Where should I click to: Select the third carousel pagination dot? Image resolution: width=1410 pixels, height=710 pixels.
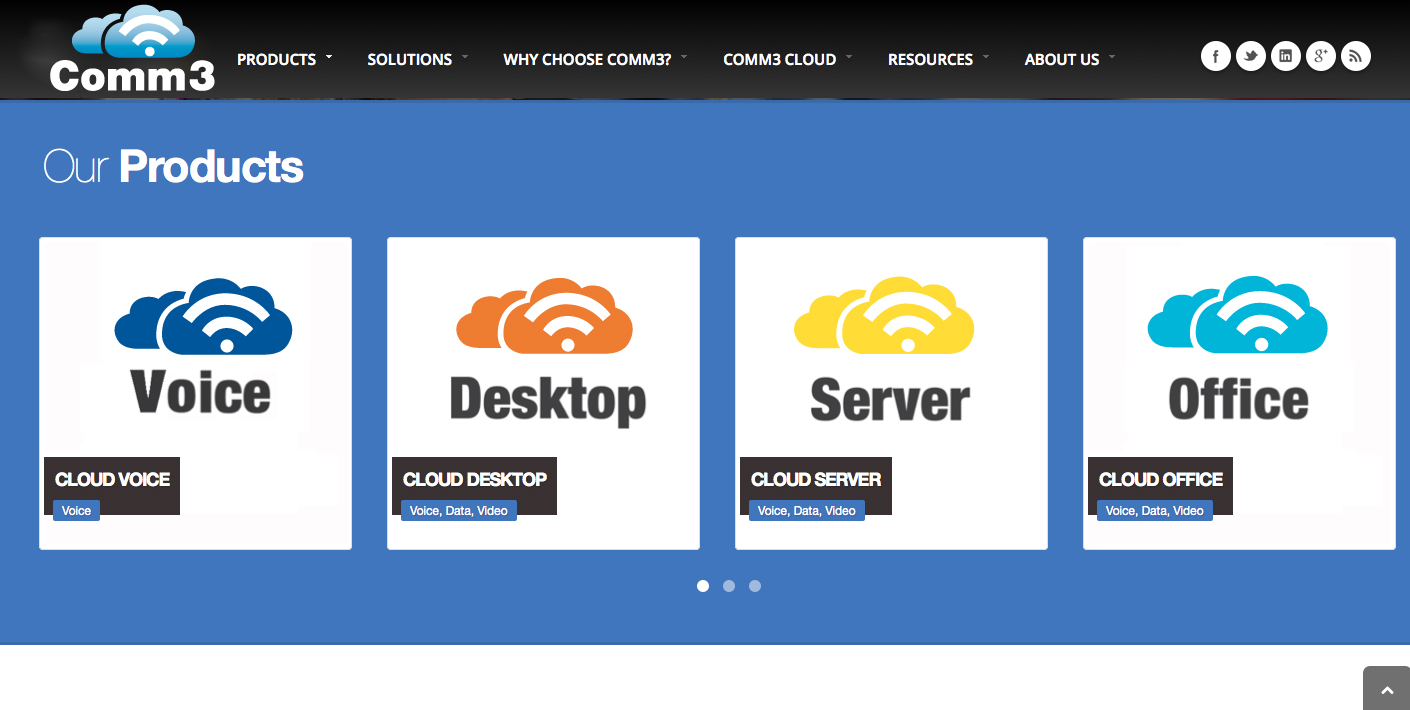click(x=755, y=586)
